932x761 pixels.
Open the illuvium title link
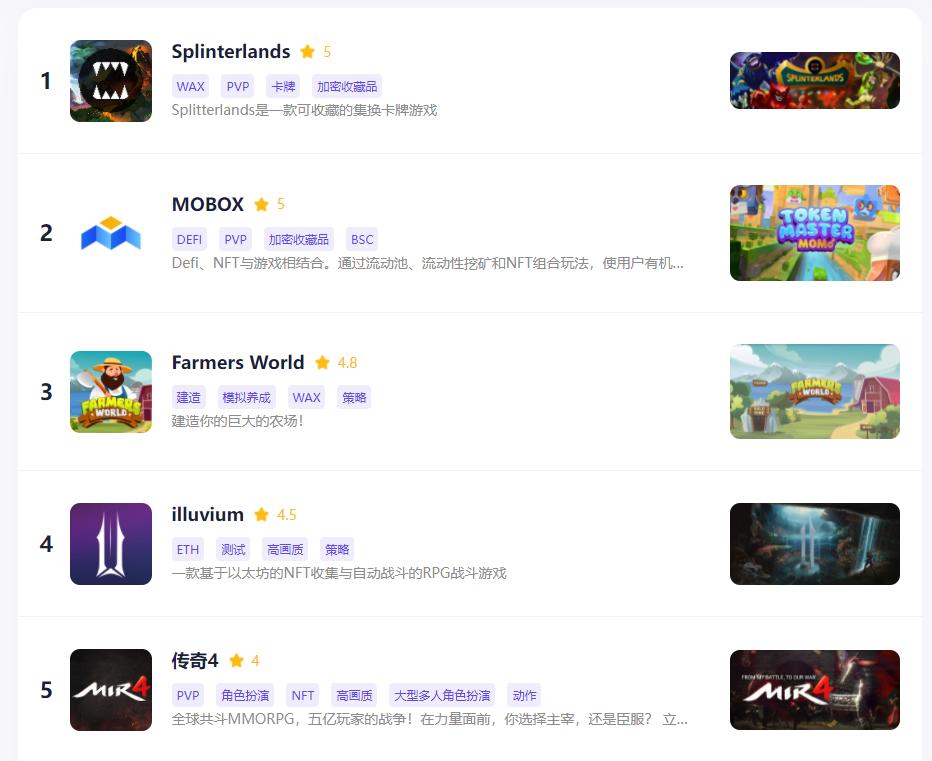pos(207,515)
